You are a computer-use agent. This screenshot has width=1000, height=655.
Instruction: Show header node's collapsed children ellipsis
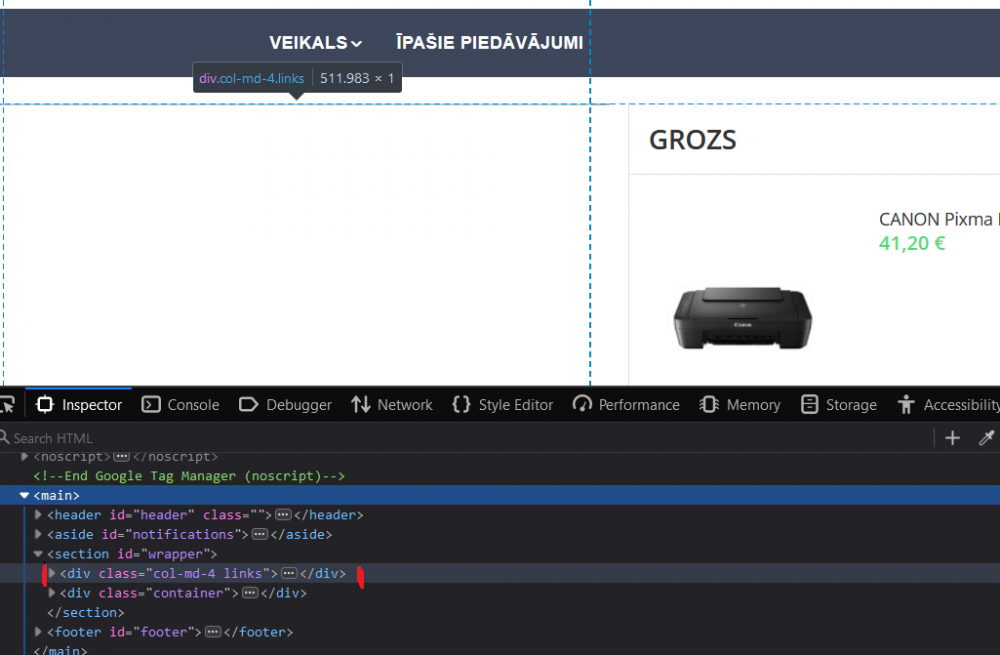pyautogui.click(x=284, y=515)
